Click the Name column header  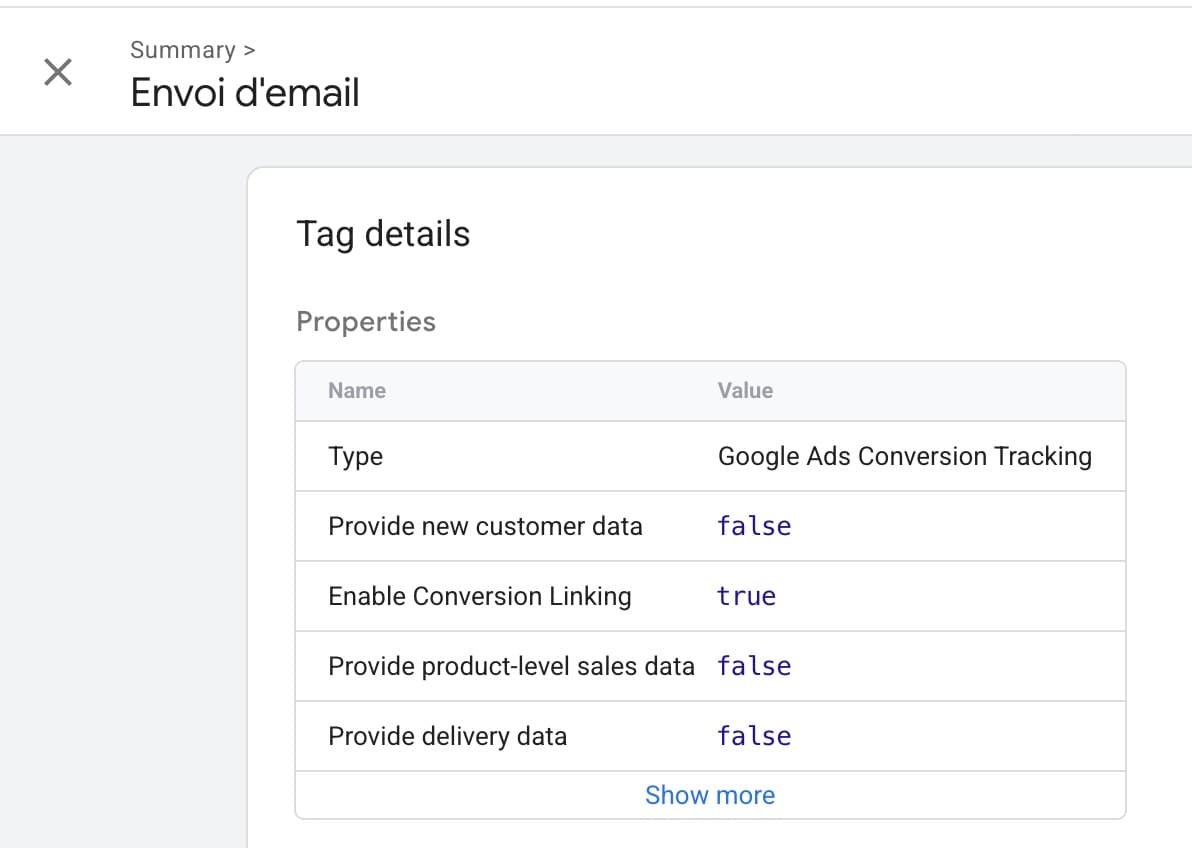tap(356, 390)
